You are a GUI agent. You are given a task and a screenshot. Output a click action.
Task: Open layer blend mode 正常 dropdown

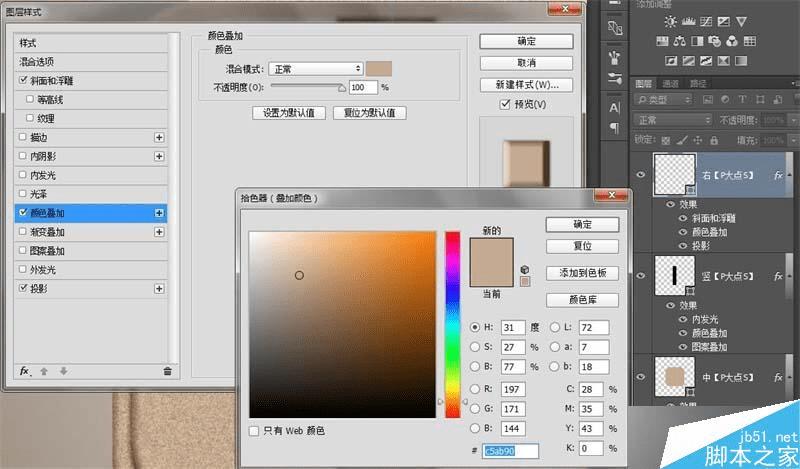point(673,120)
